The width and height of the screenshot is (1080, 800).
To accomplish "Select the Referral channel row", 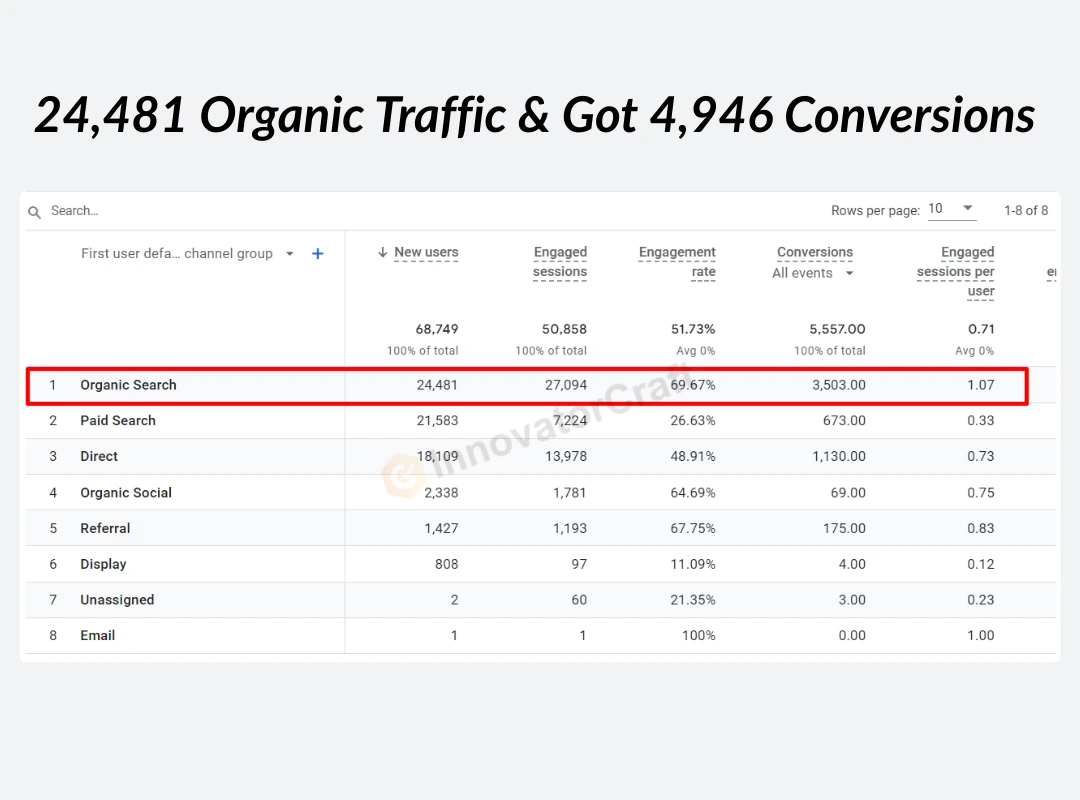I will [105, 529].
